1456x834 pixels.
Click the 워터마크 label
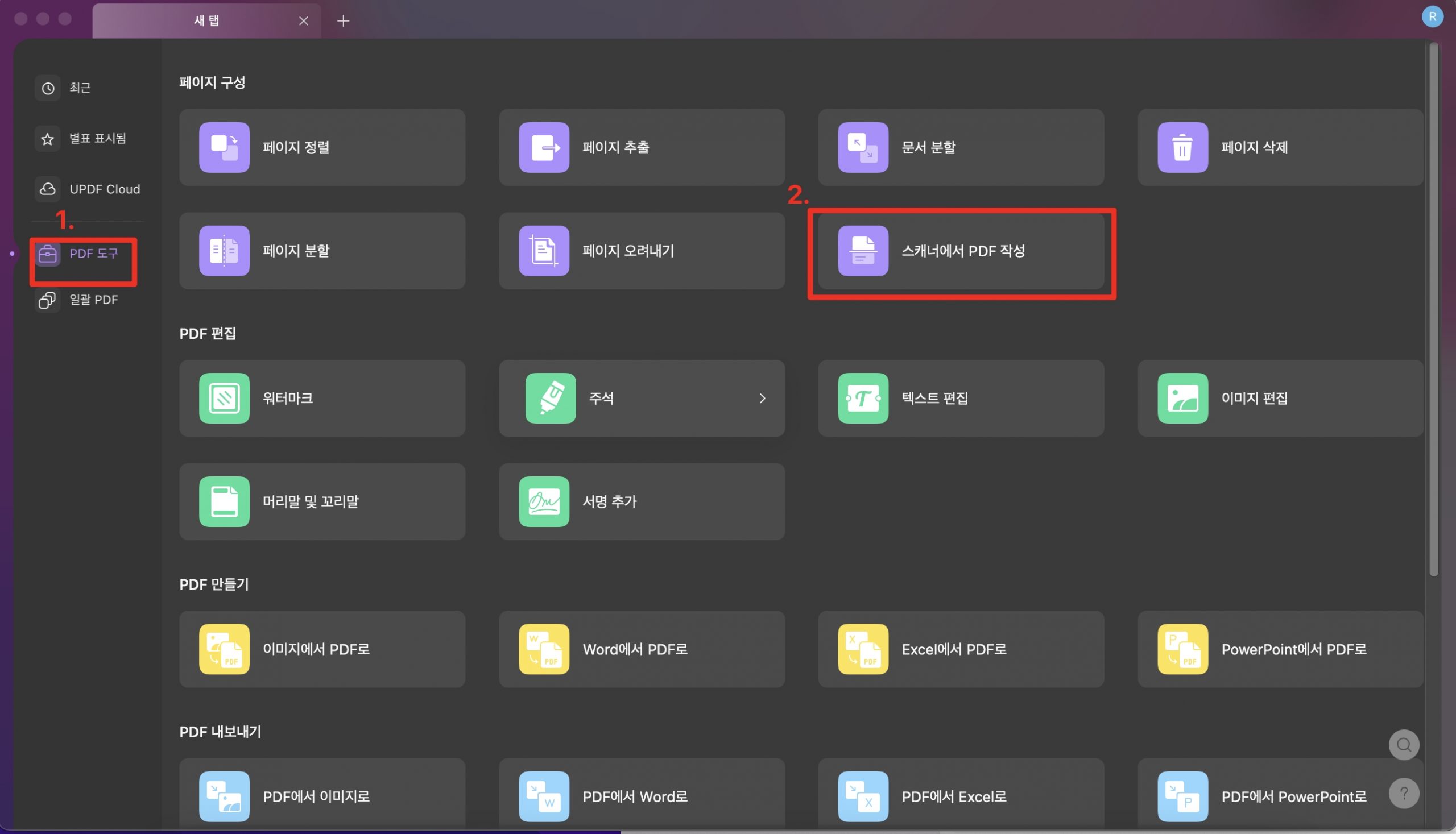(x=288, y=399)
